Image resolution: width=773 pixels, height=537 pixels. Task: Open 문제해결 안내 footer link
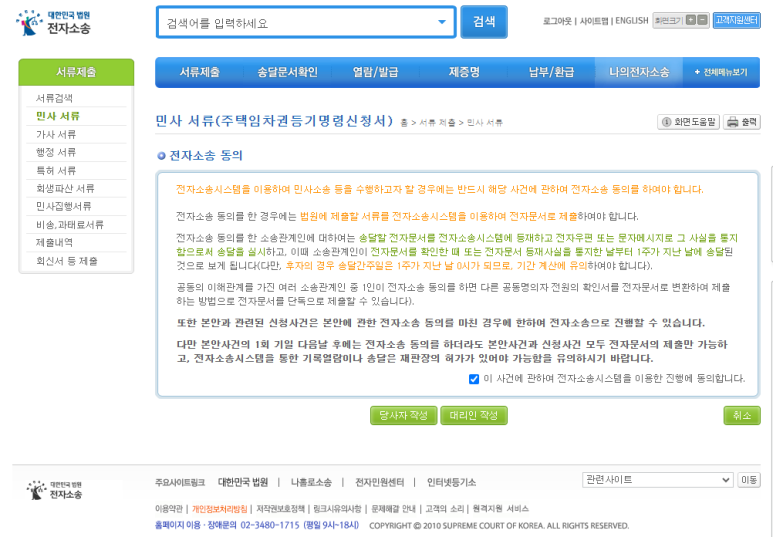pyautogui.click(x=393, y=509)
